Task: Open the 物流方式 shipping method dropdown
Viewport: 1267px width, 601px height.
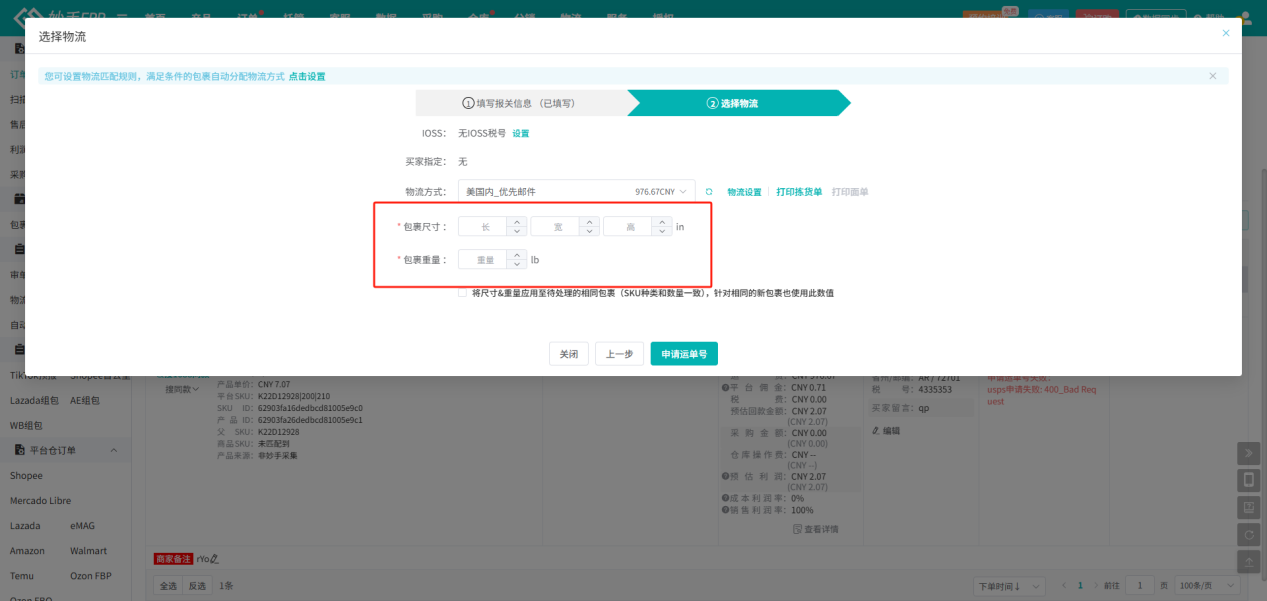Action: pyautogui.click(x=576, y=192)
